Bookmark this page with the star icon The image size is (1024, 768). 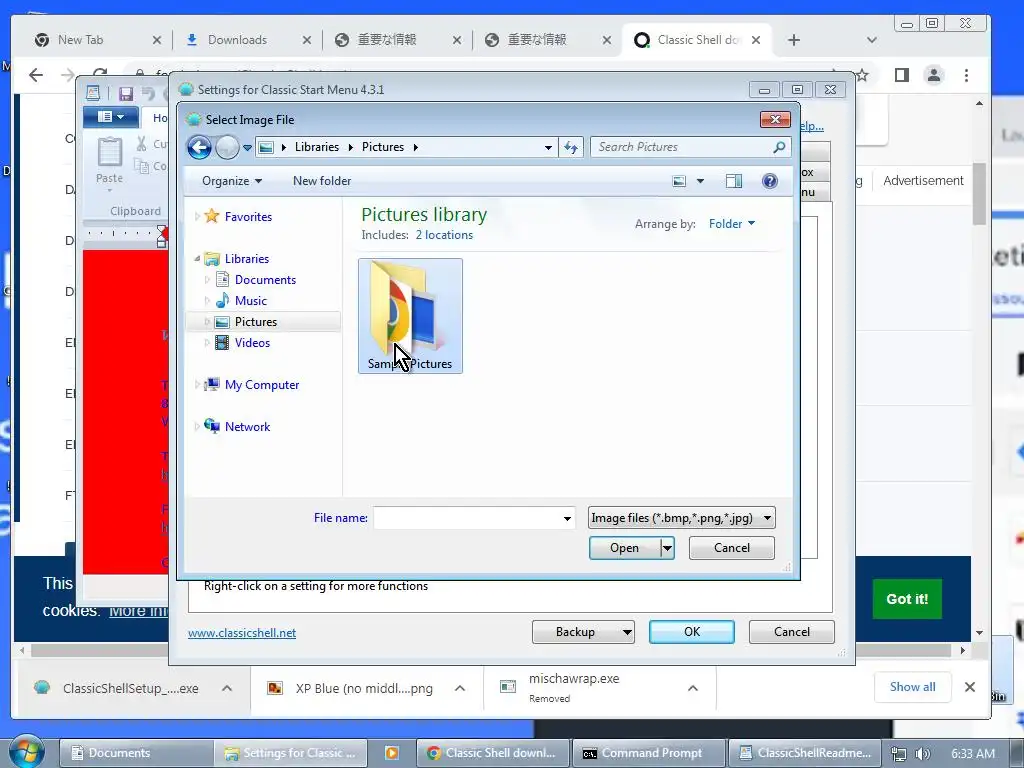pos(863,76)
